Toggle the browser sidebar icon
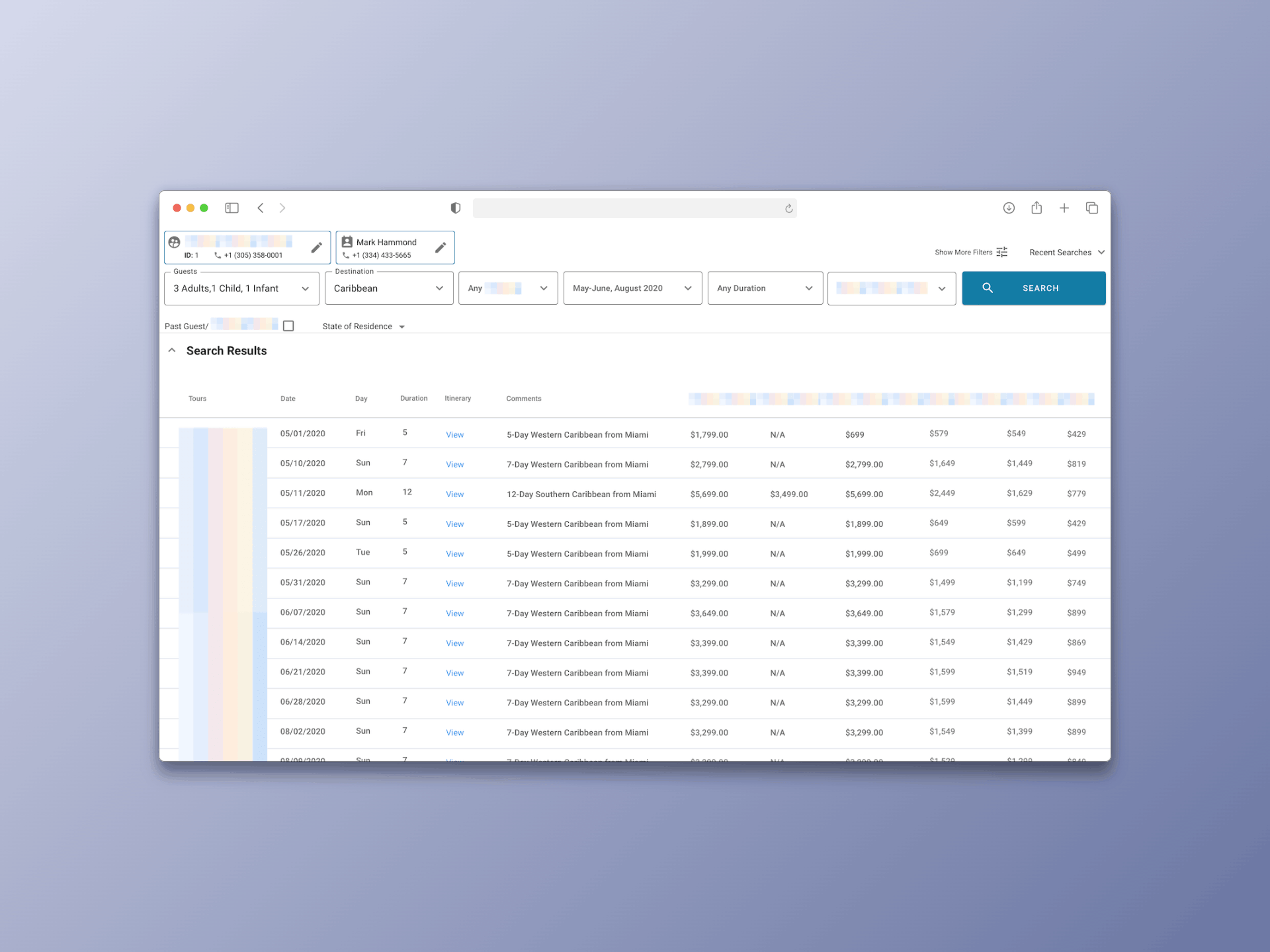Viewport: 1270px width, 952px height. click(232, 208)
